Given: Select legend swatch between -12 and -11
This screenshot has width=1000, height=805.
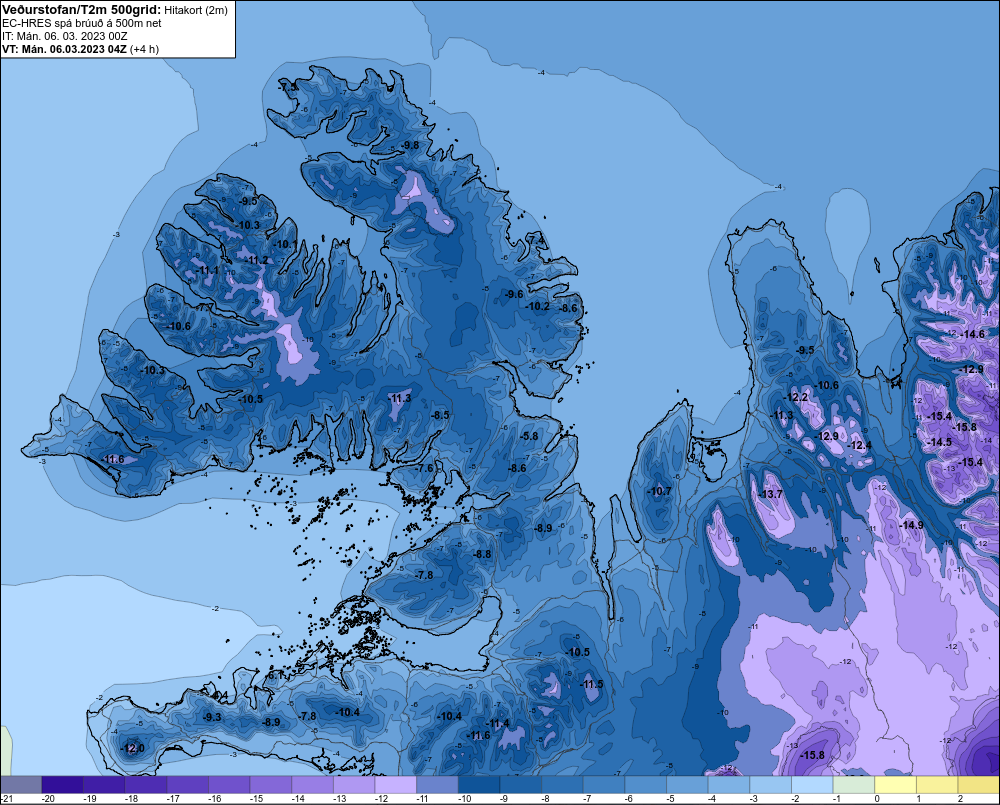Looking at the screenshot, I should click(395, 784).
